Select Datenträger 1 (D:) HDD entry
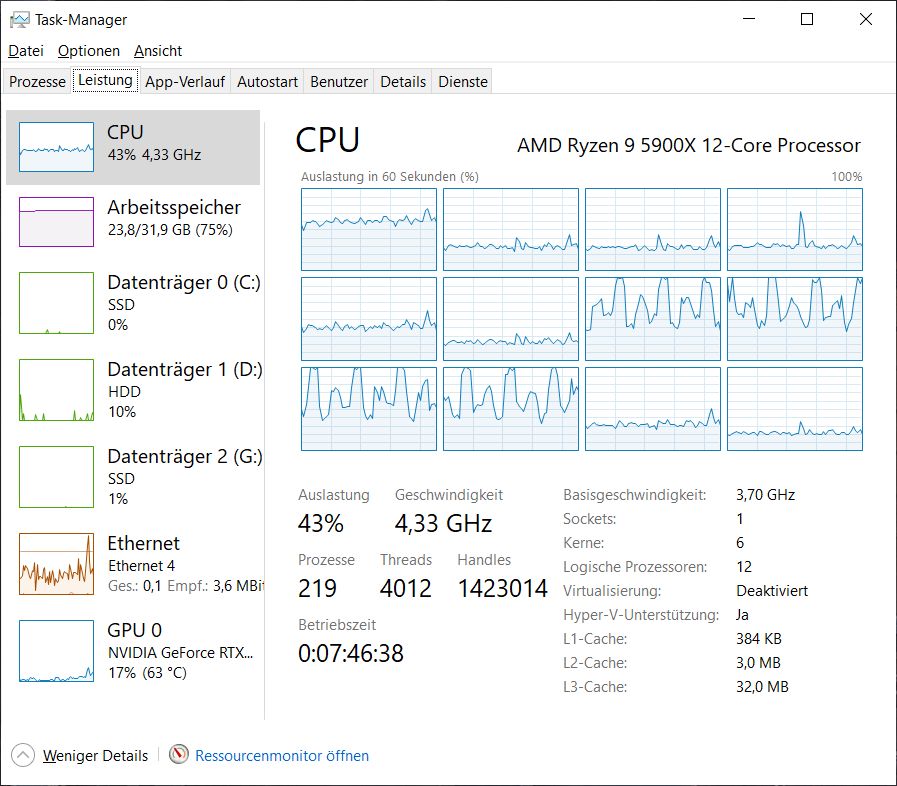This screenshot has width=897, height=786. click(56, 390)
